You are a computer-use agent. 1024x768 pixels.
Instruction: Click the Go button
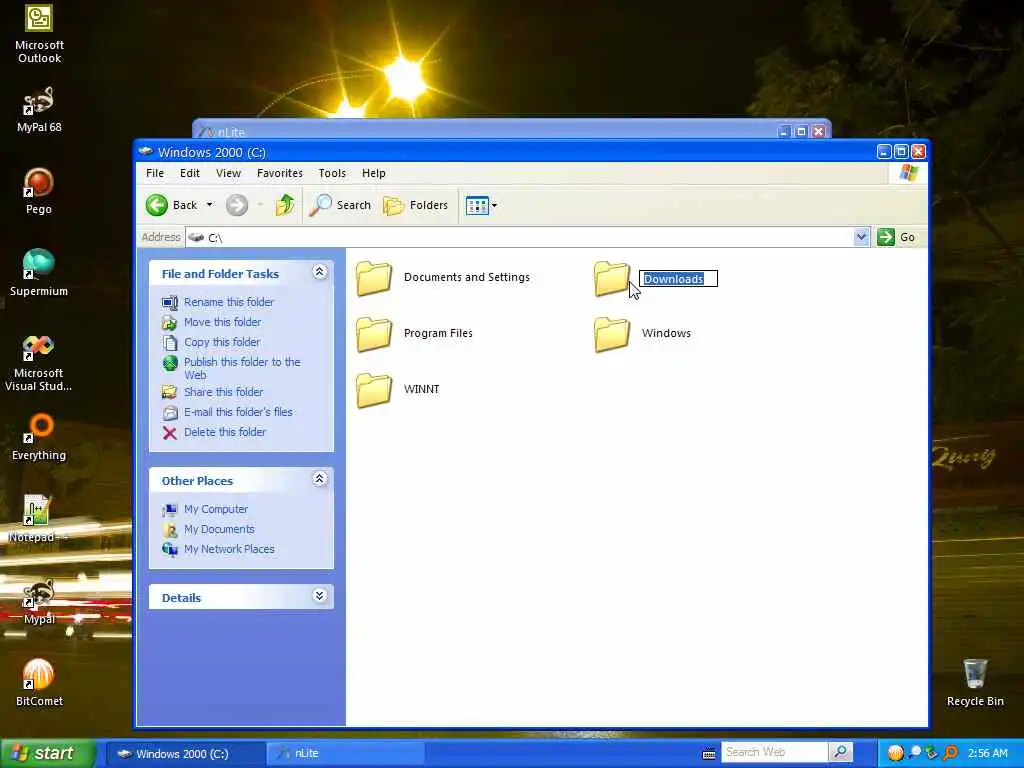[896, 237]
